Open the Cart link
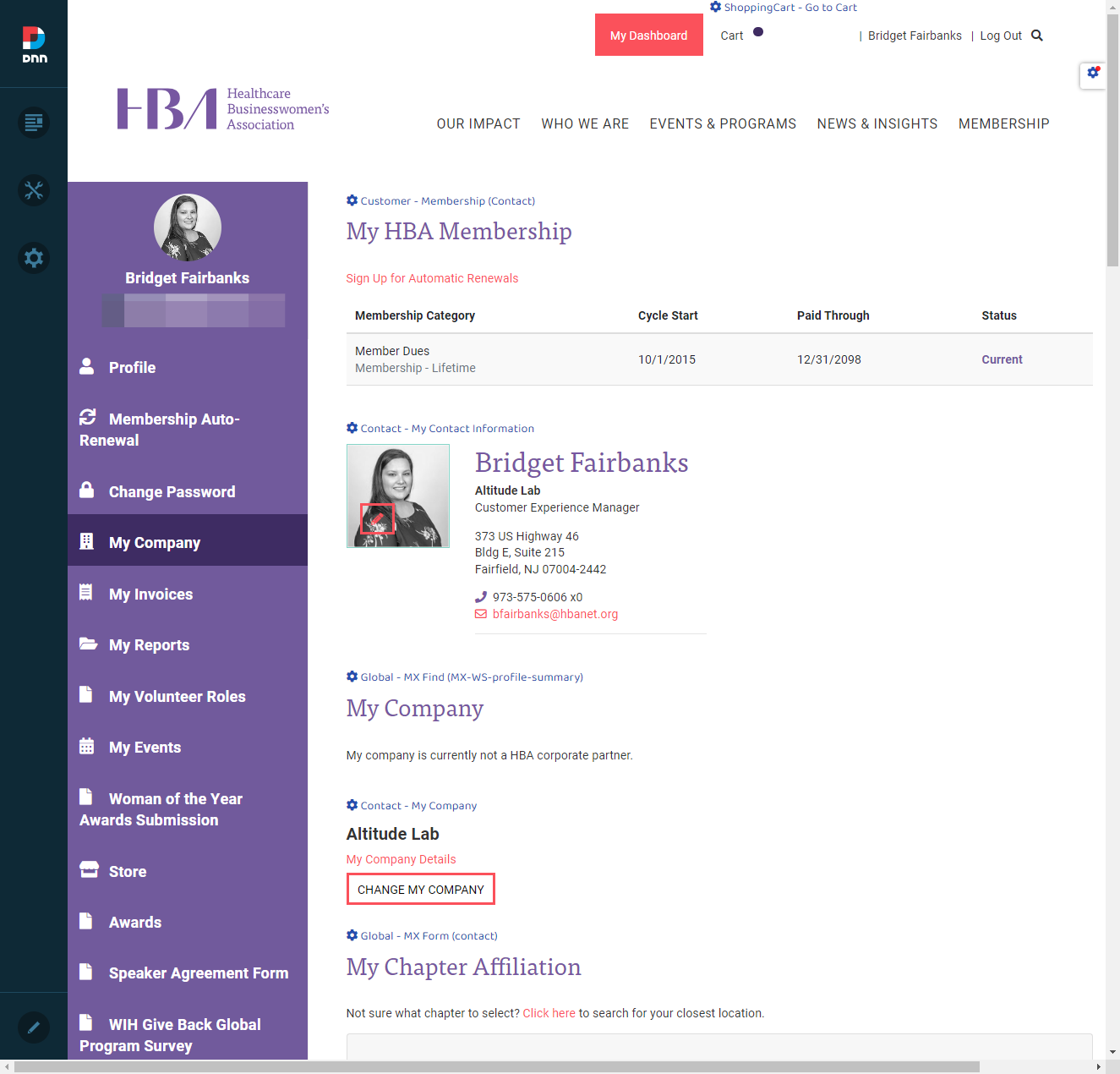Viewport: 1120px width, 1074px height. (x=732, y=36)
